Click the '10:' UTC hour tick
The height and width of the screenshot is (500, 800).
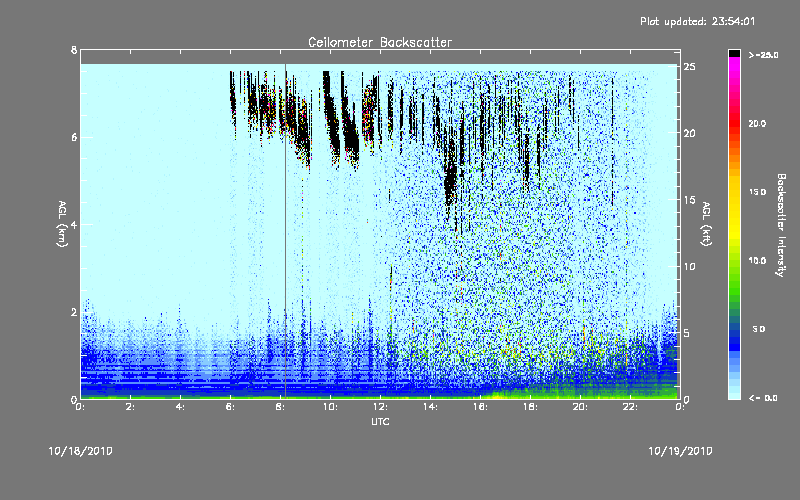click(x=330, y=407)
